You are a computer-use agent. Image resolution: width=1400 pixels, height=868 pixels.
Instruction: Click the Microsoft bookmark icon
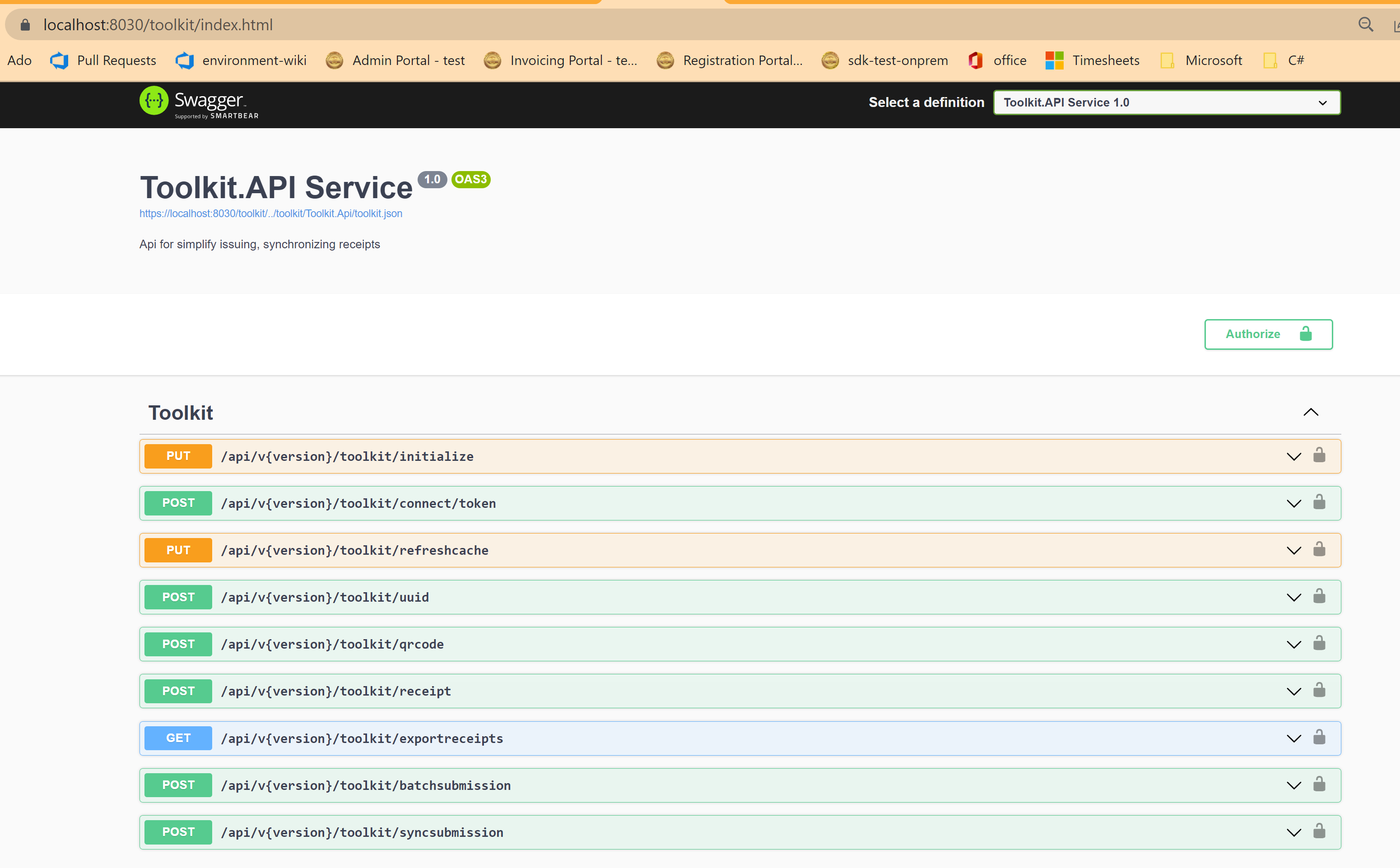tap(1167, 60)
